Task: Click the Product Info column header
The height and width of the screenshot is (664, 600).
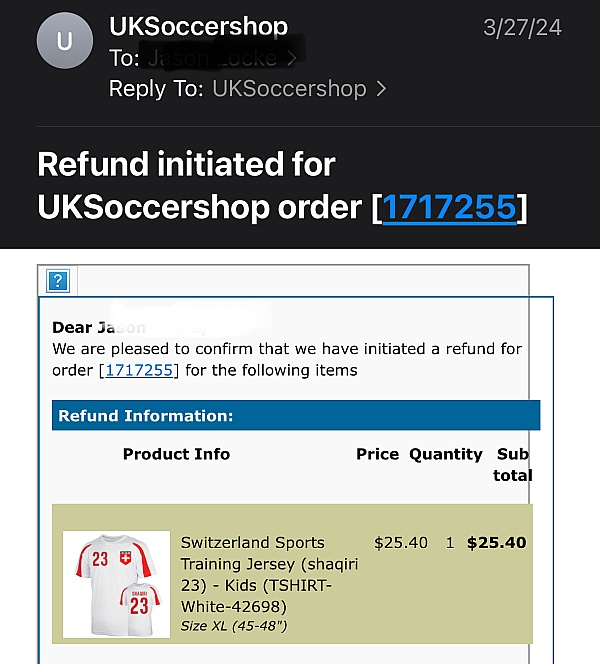Action: pyautogui.click(x=176, y=454)
